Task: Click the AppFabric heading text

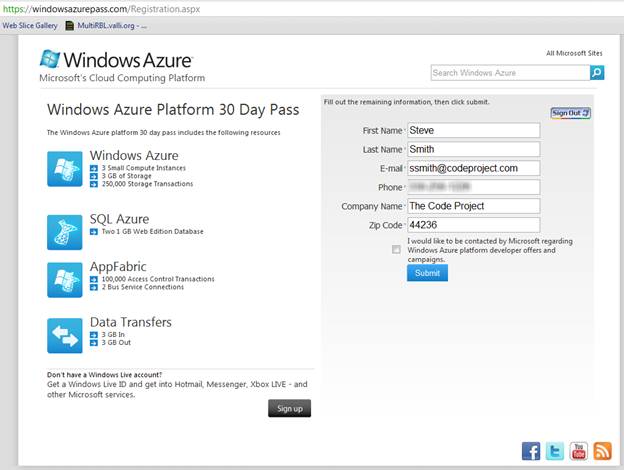Action: [118, 267]
